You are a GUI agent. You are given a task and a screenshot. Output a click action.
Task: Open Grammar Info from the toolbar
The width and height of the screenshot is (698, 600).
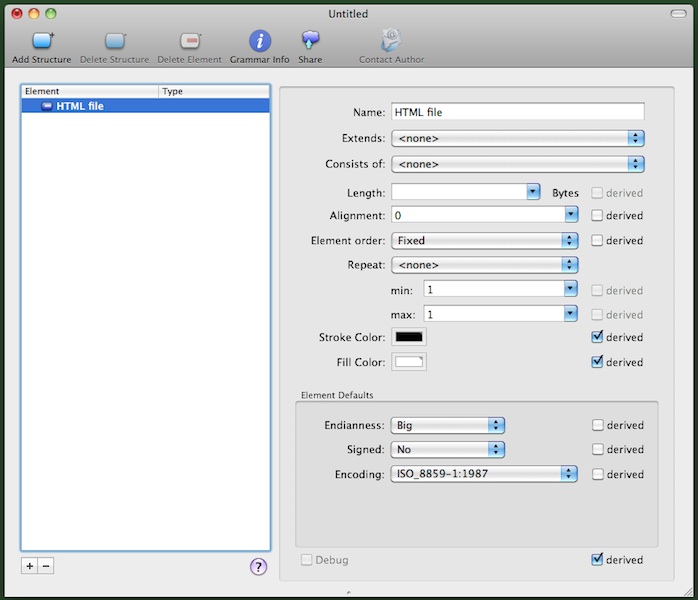click(x=259, y=41)
